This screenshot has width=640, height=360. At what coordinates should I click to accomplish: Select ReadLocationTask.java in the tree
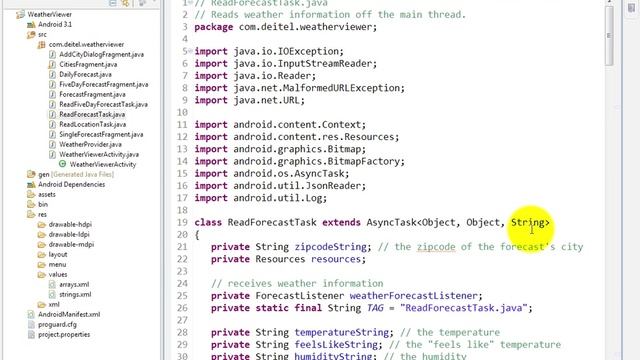93,124
